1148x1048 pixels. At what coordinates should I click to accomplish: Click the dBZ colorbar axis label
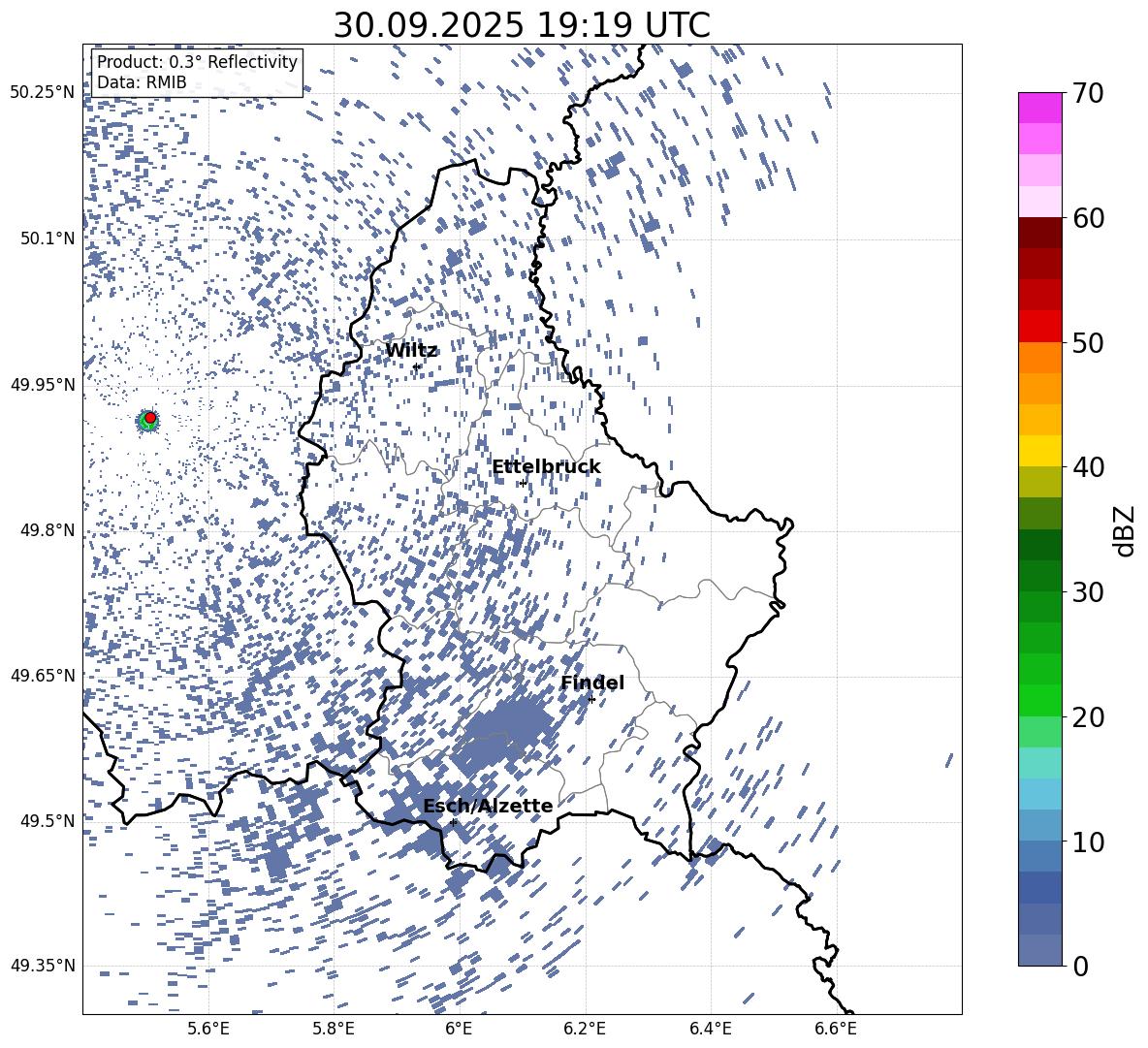tap(1125, 530)
